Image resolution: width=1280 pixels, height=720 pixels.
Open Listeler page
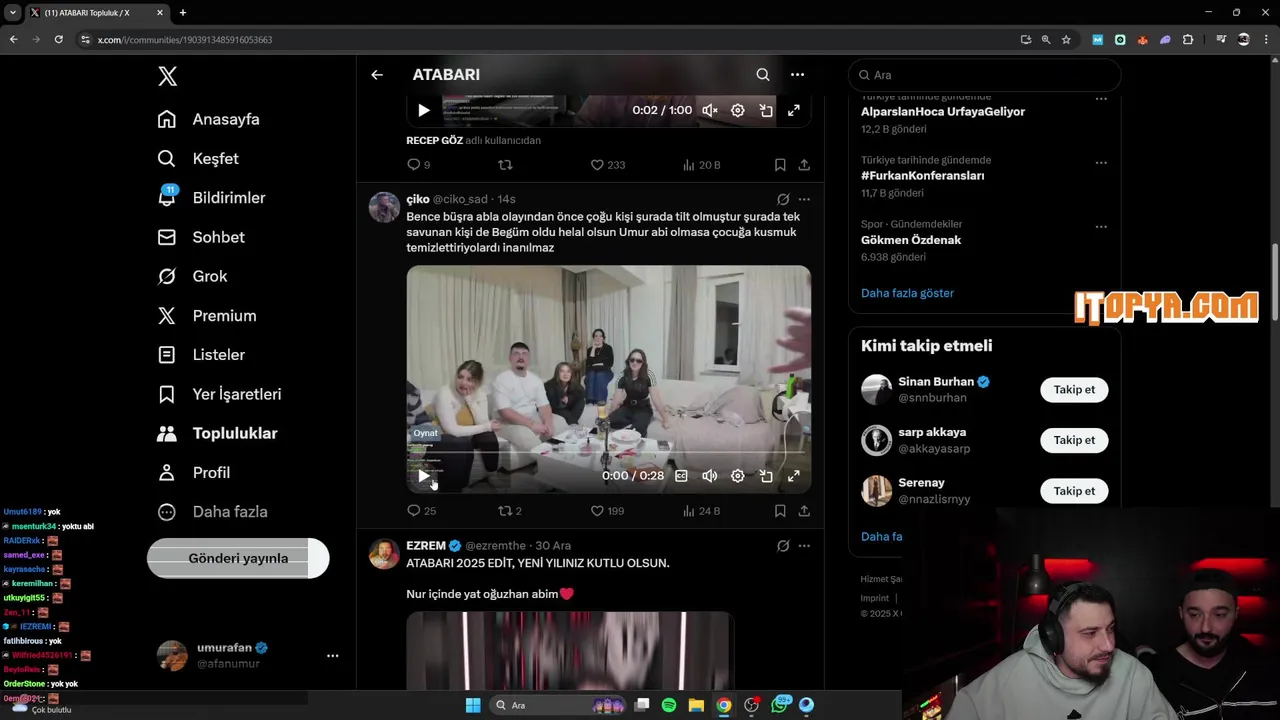pos(201,354)
